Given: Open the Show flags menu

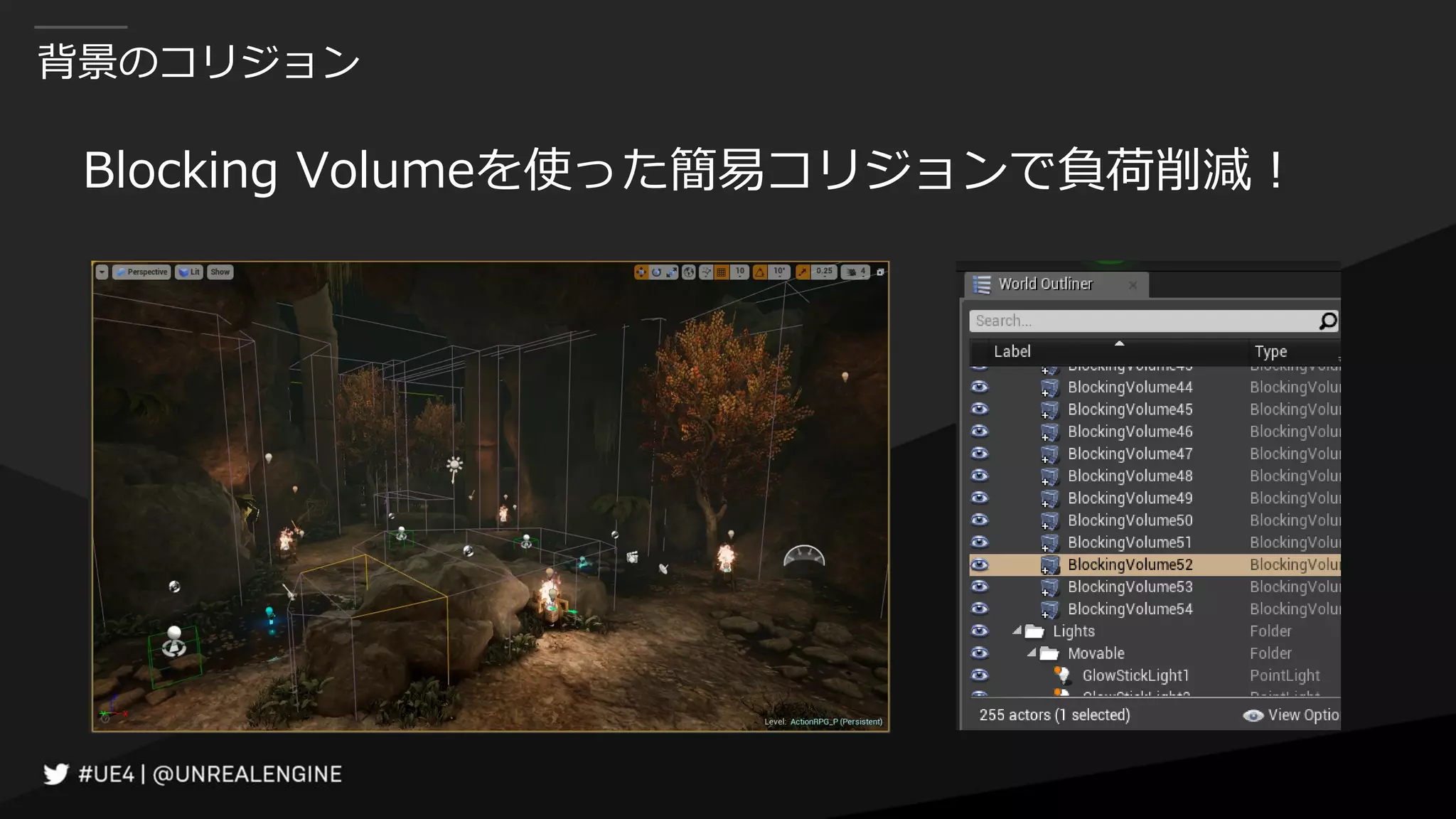Looking at the screenshot, I should click(x=220, y=272).
